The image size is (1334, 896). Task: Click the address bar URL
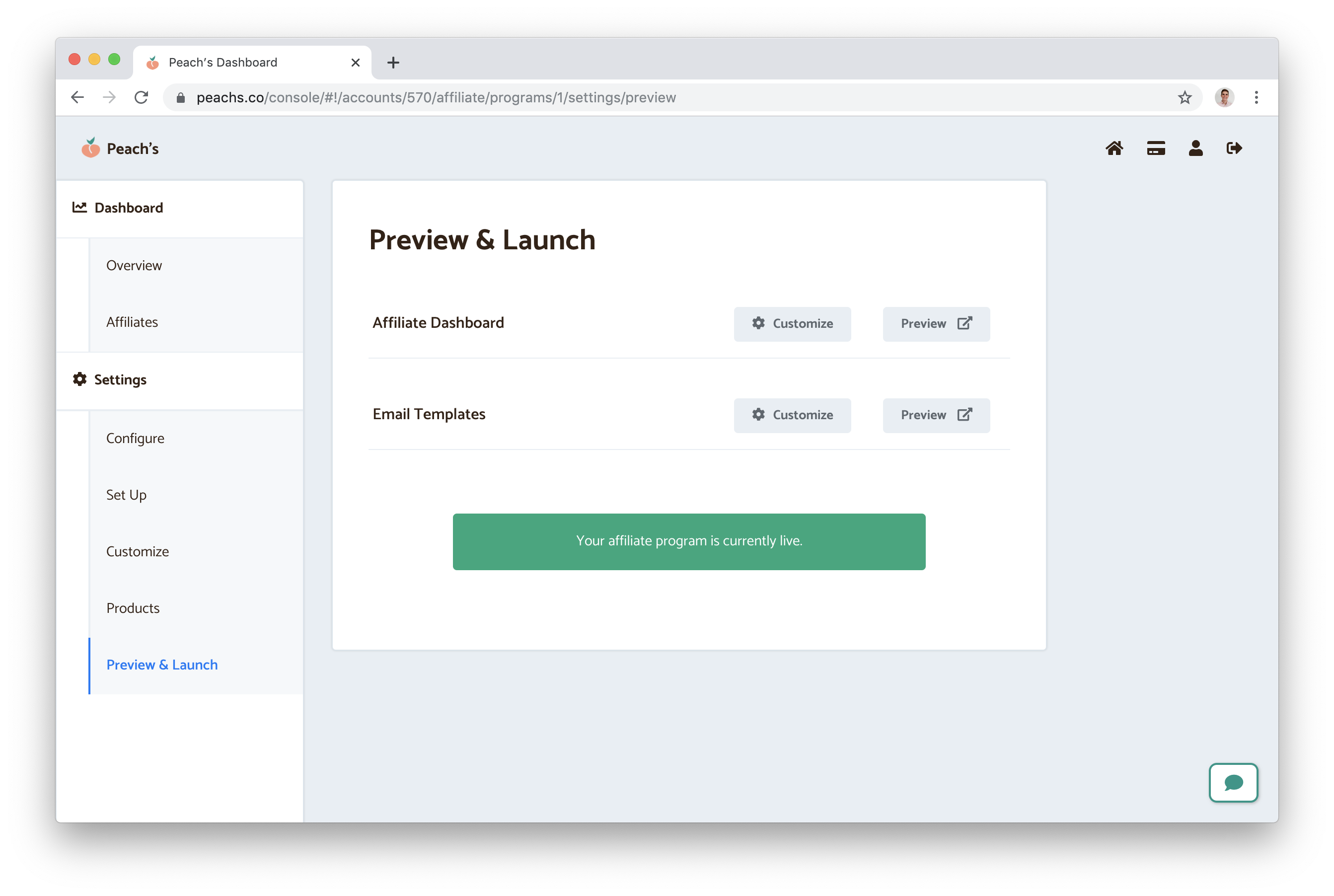tap(436, 98)
